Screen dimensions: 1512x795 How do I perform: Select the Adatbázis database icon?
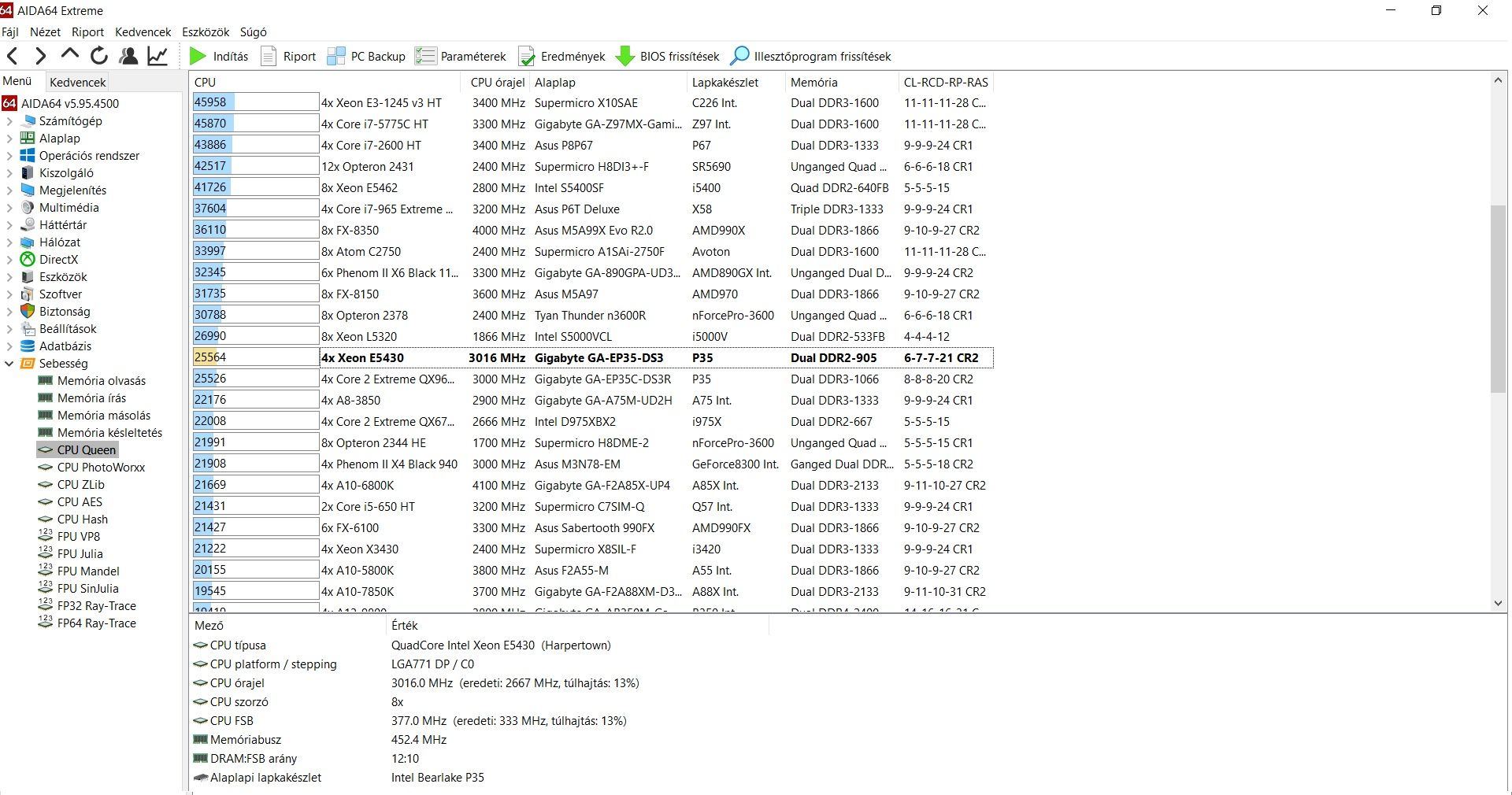[28, 346]
